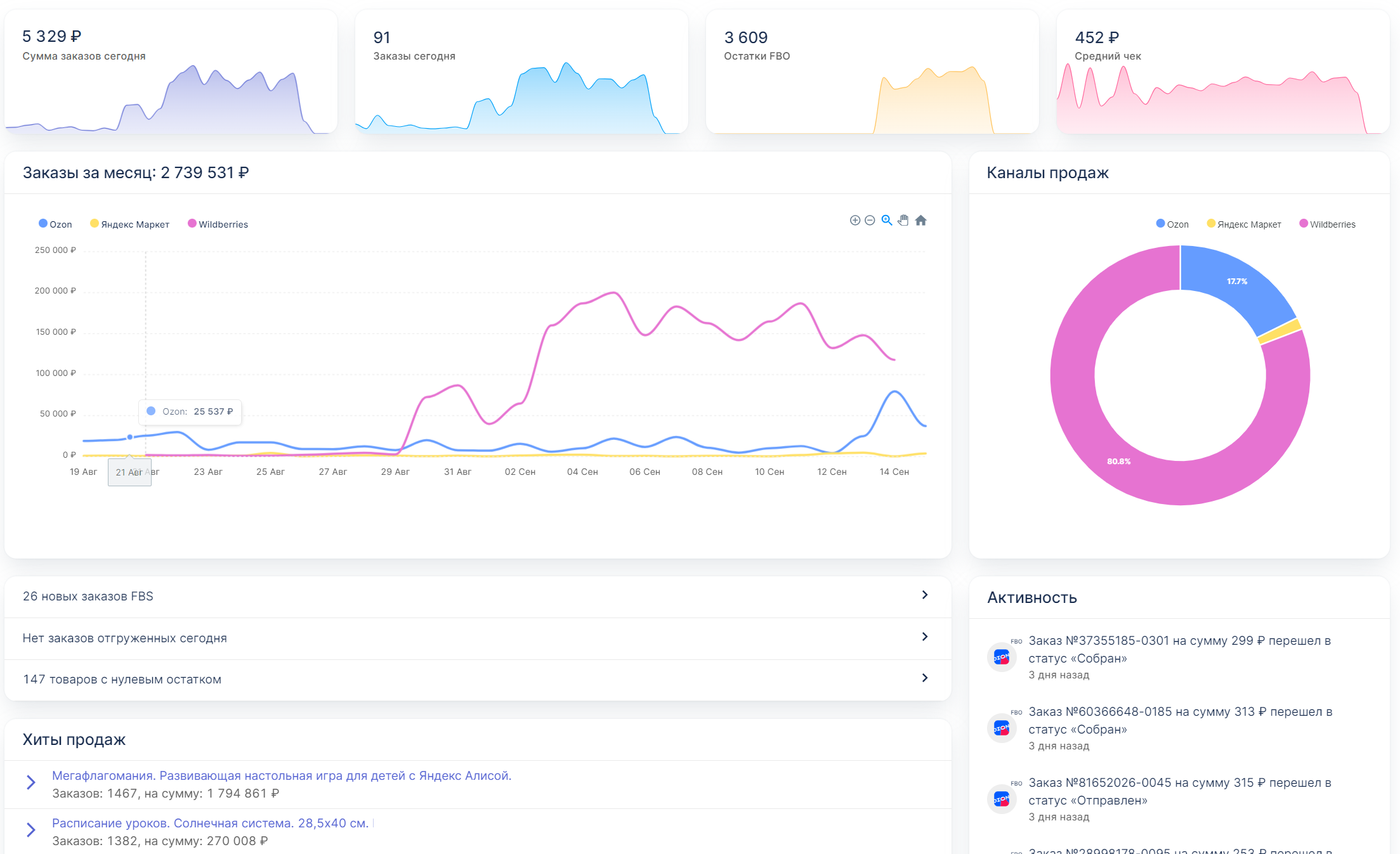1400x854 pixels.
Task: Open the 26 новых заказов FBS row
Action: pyautogui.click(x=478, y=597)
